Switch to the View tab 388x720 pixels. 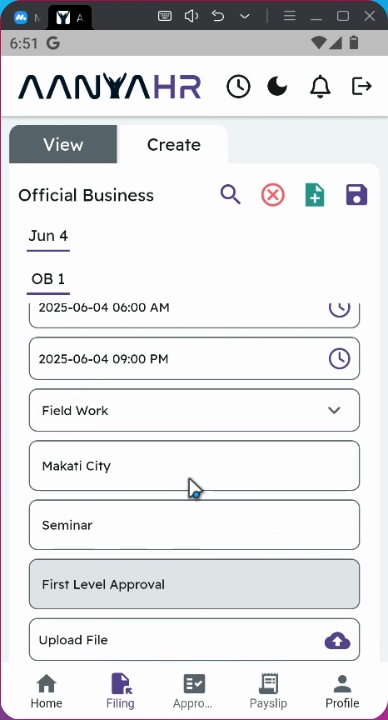63,144
